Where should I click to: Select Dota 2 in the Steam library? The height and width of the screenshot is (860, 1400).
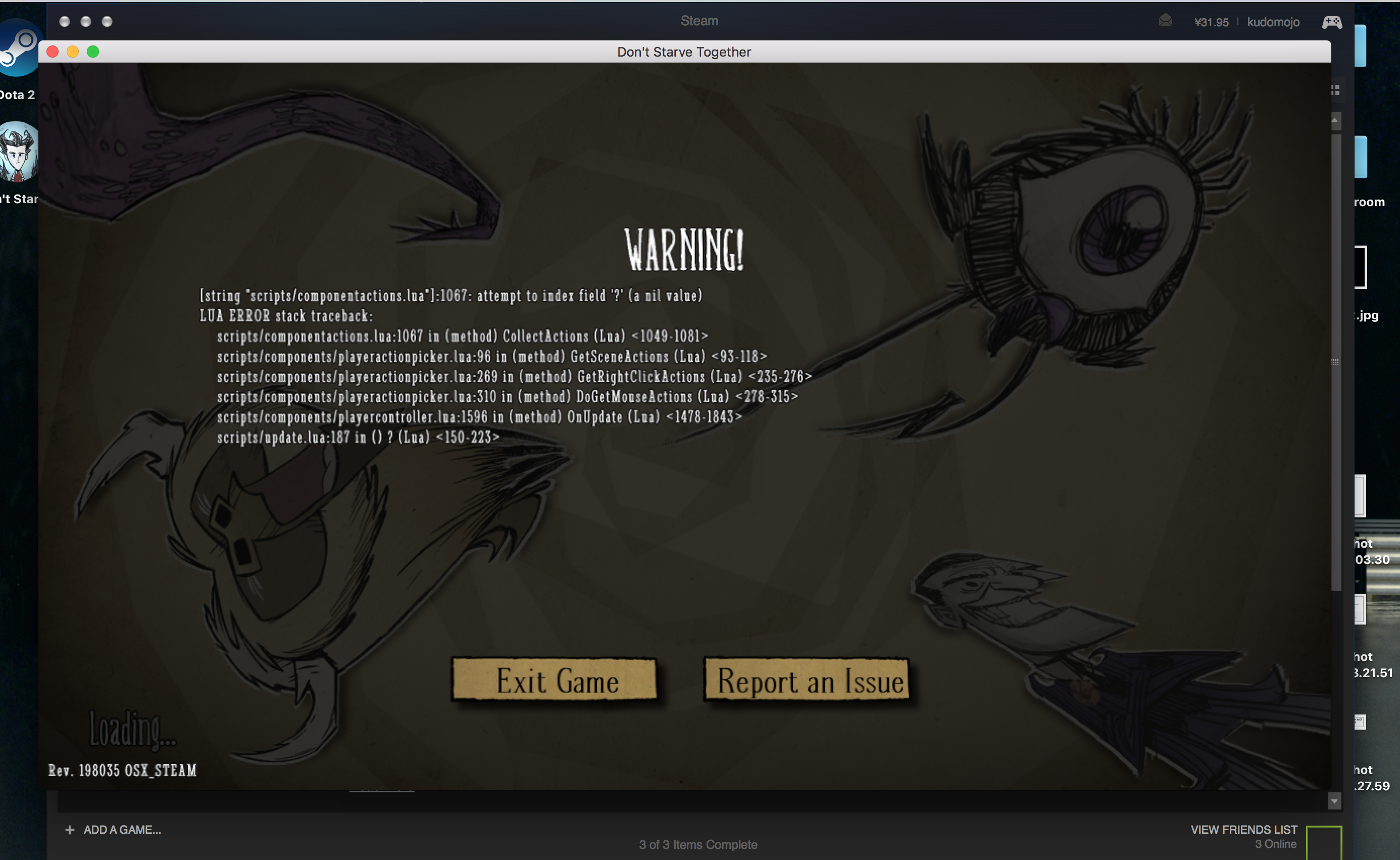18,95
